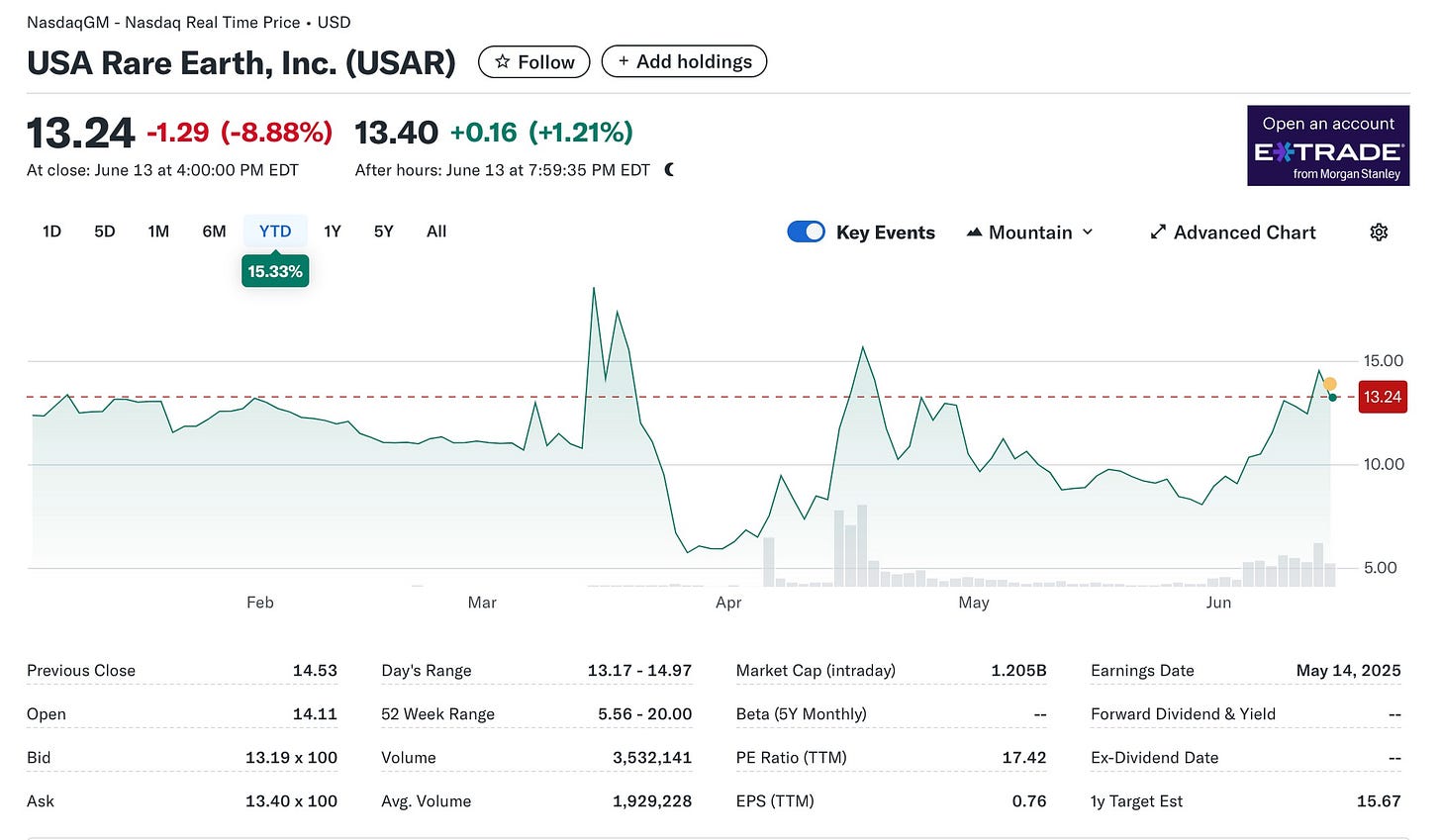Click the yellow key event marker on chart
The width and height of the screenshot is (1441, 840).
coord(1330,384)
